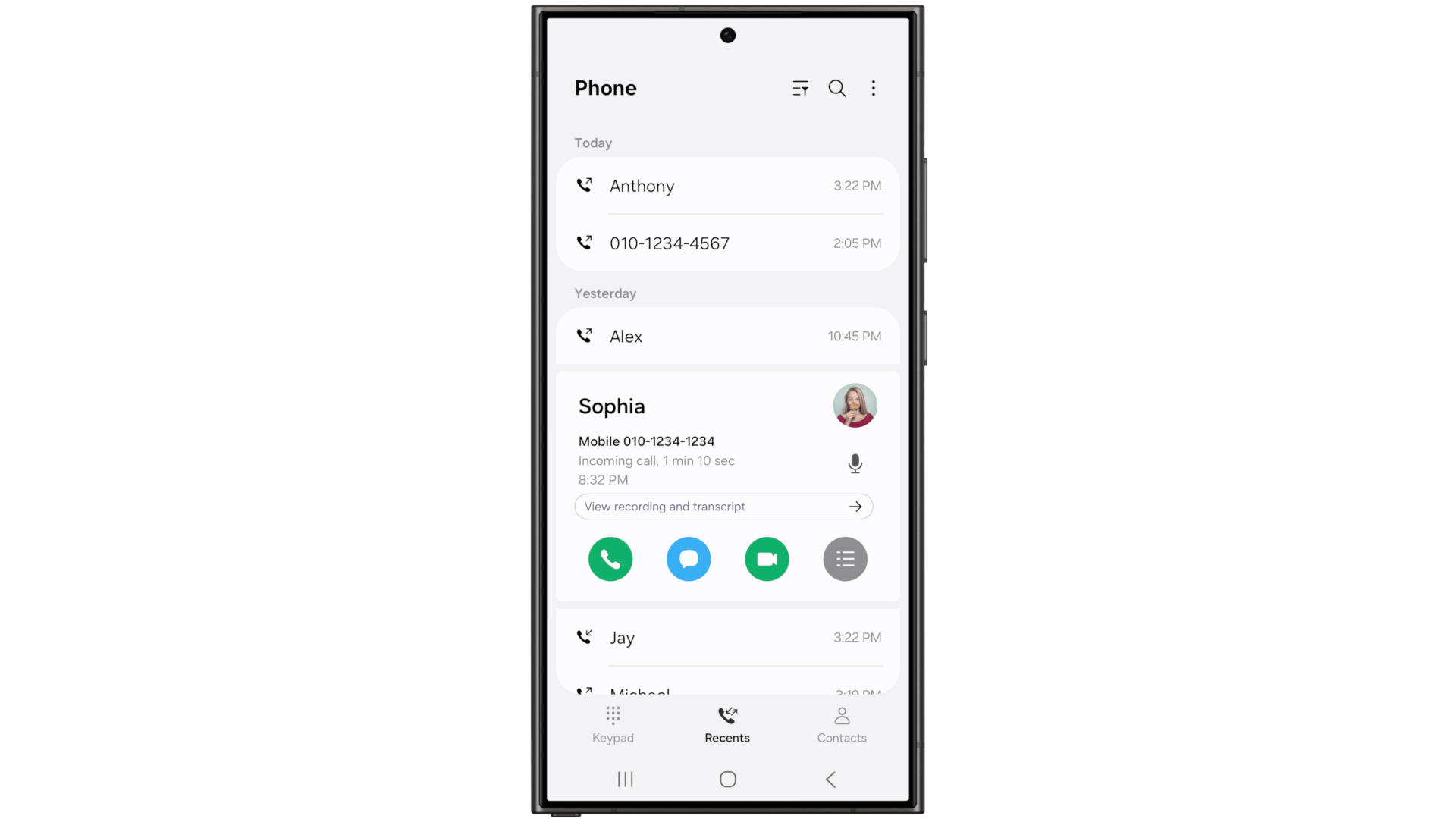1456x819 pixels.
Task: Expand Jay's call log entry
Action: coord(727,637)
